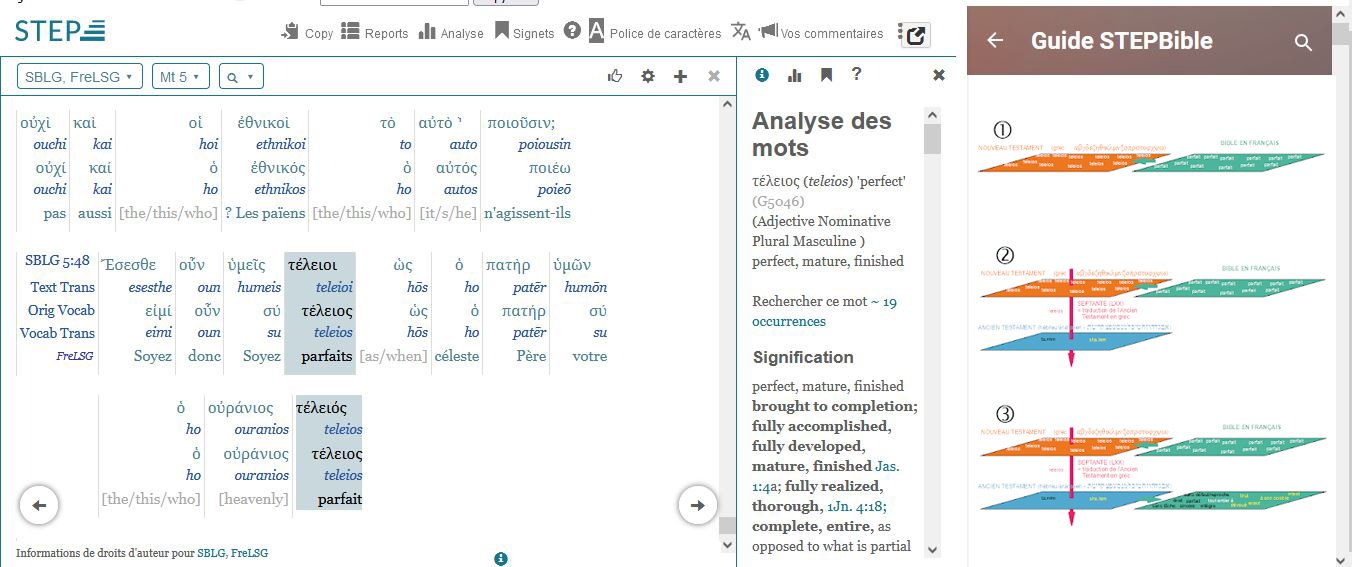Screen dimensions: 1352x567
Task: Switch to the sidebar statistics chart tab
Action: 795,75
